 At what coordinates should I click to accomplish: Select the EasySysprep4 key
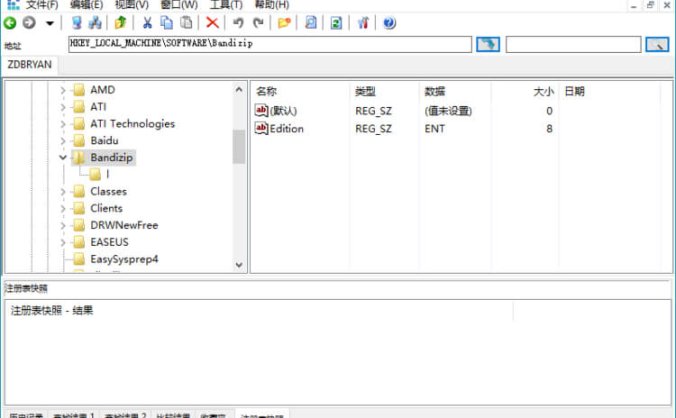pyautogui.click(x=124, y=259)
